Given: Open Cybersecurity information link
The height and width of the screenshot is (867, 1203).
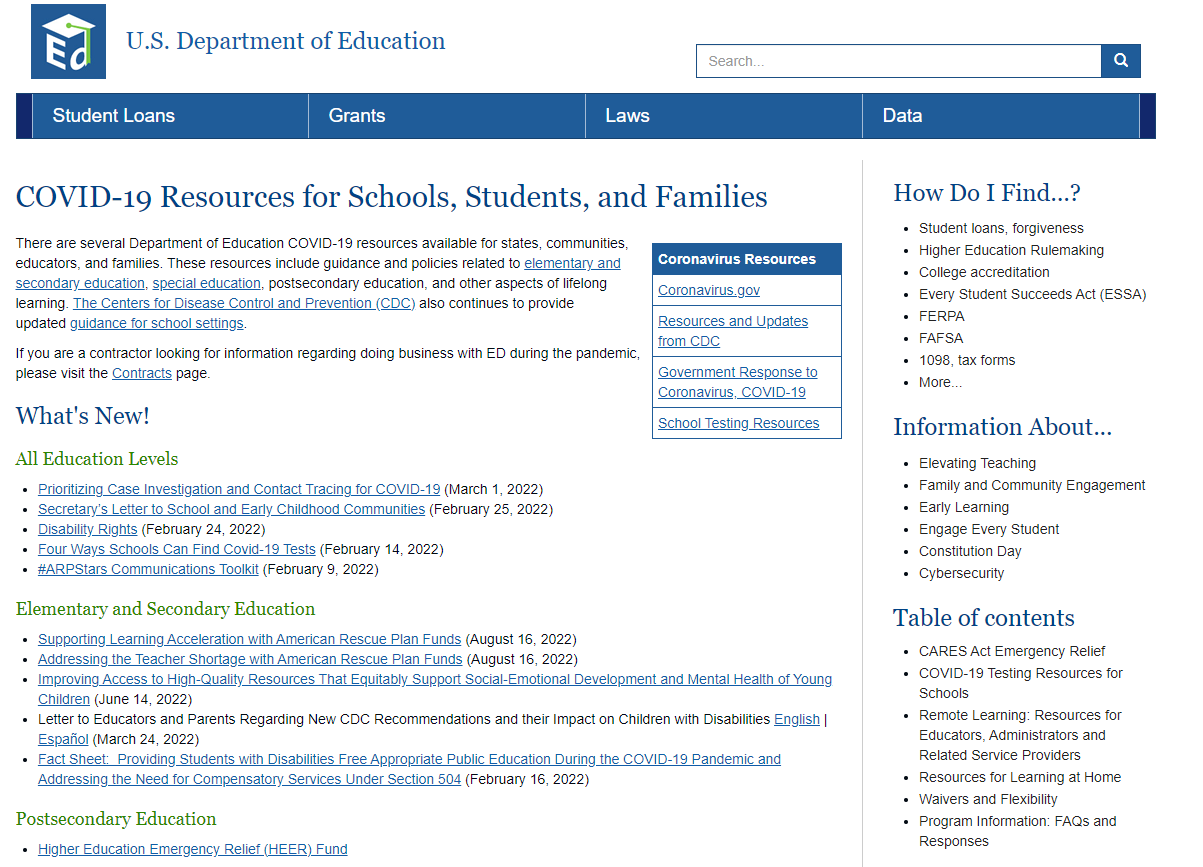Looking at the screenshot, I should [x=961, y=573].
